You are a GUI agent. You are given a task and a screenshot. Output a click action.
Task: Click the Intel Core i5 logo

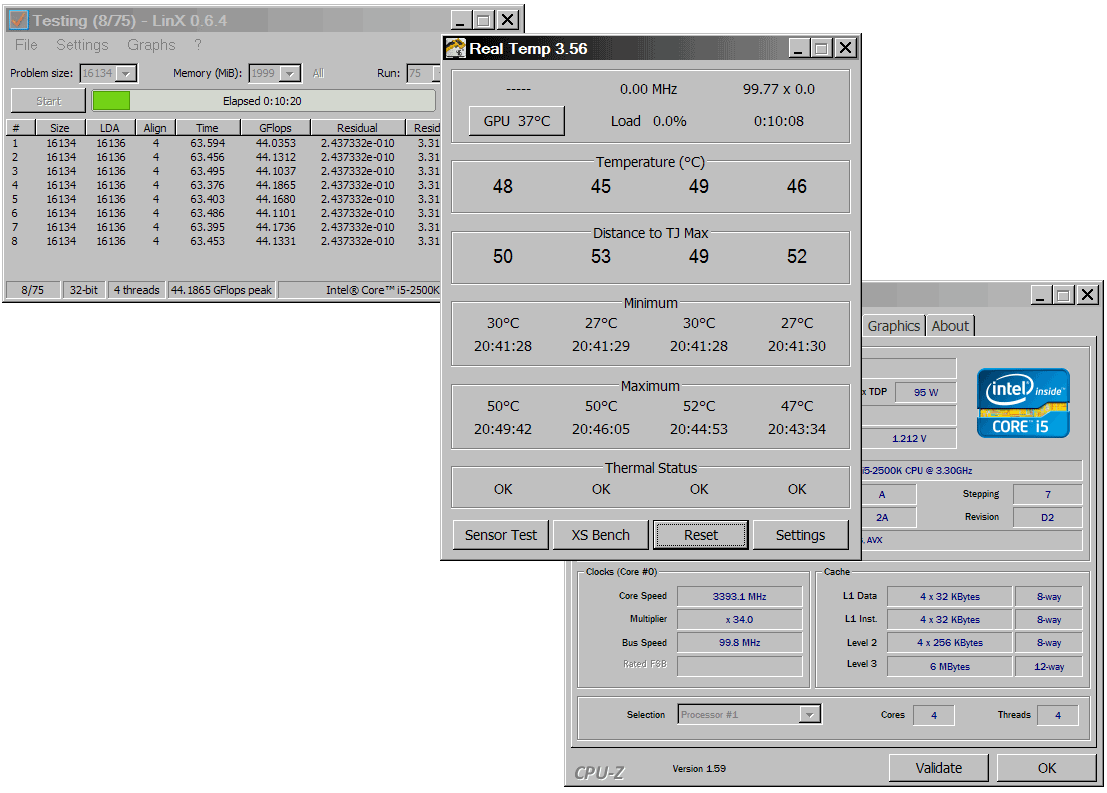(x=1023, y=403)
